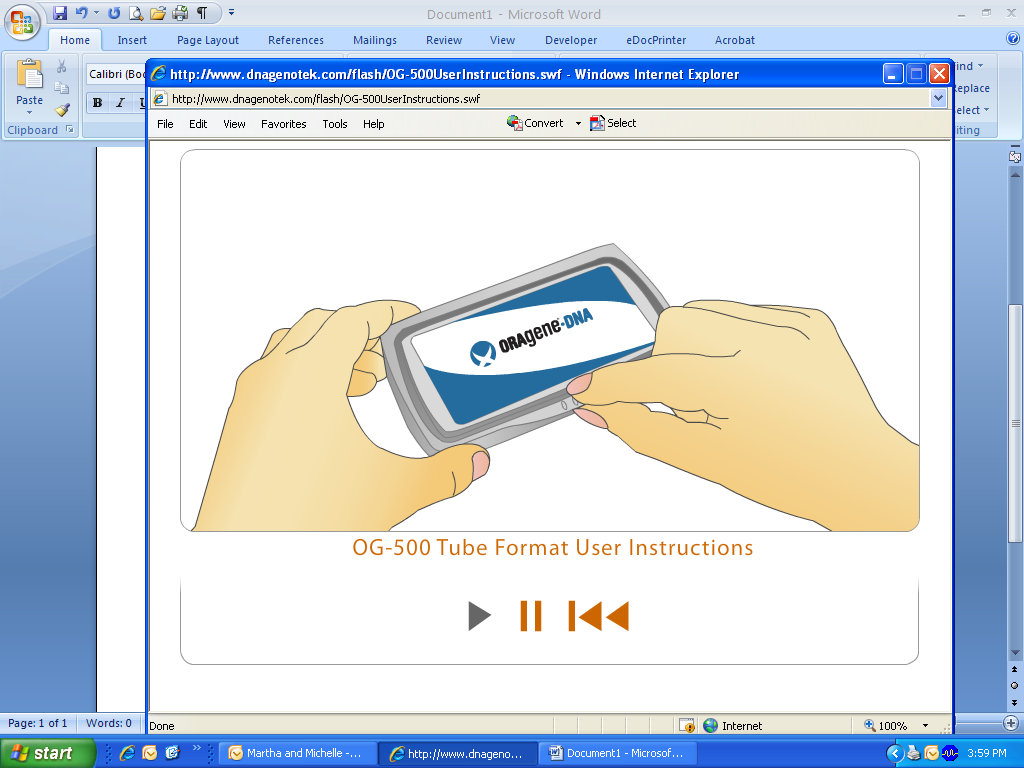Open the File menu in Internet Explorer
The height and width of the screenshot is (768, 1024).
click(165, 124)
